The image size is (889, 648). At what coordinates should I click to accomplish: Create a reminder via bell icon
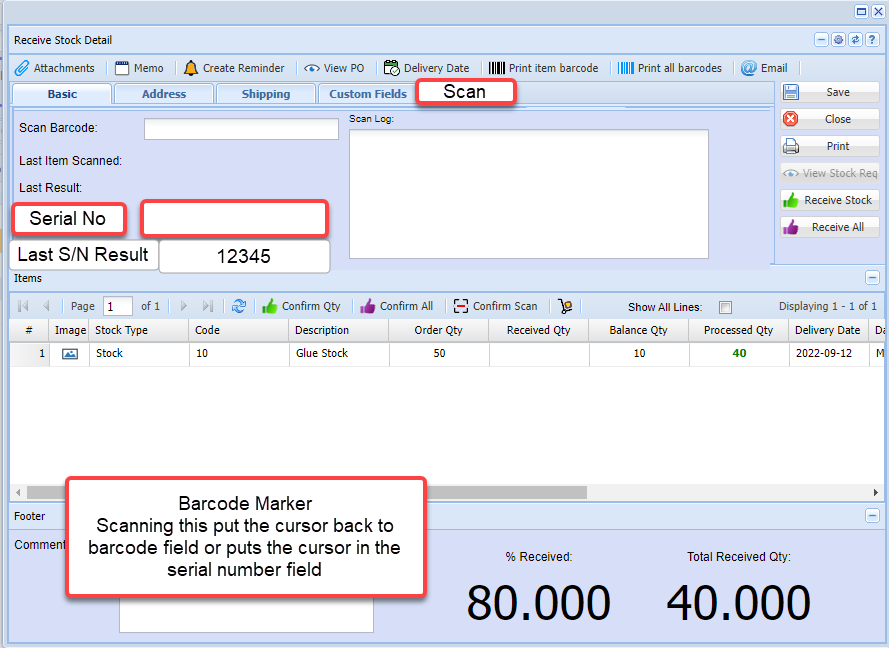[x=191, y=68]
